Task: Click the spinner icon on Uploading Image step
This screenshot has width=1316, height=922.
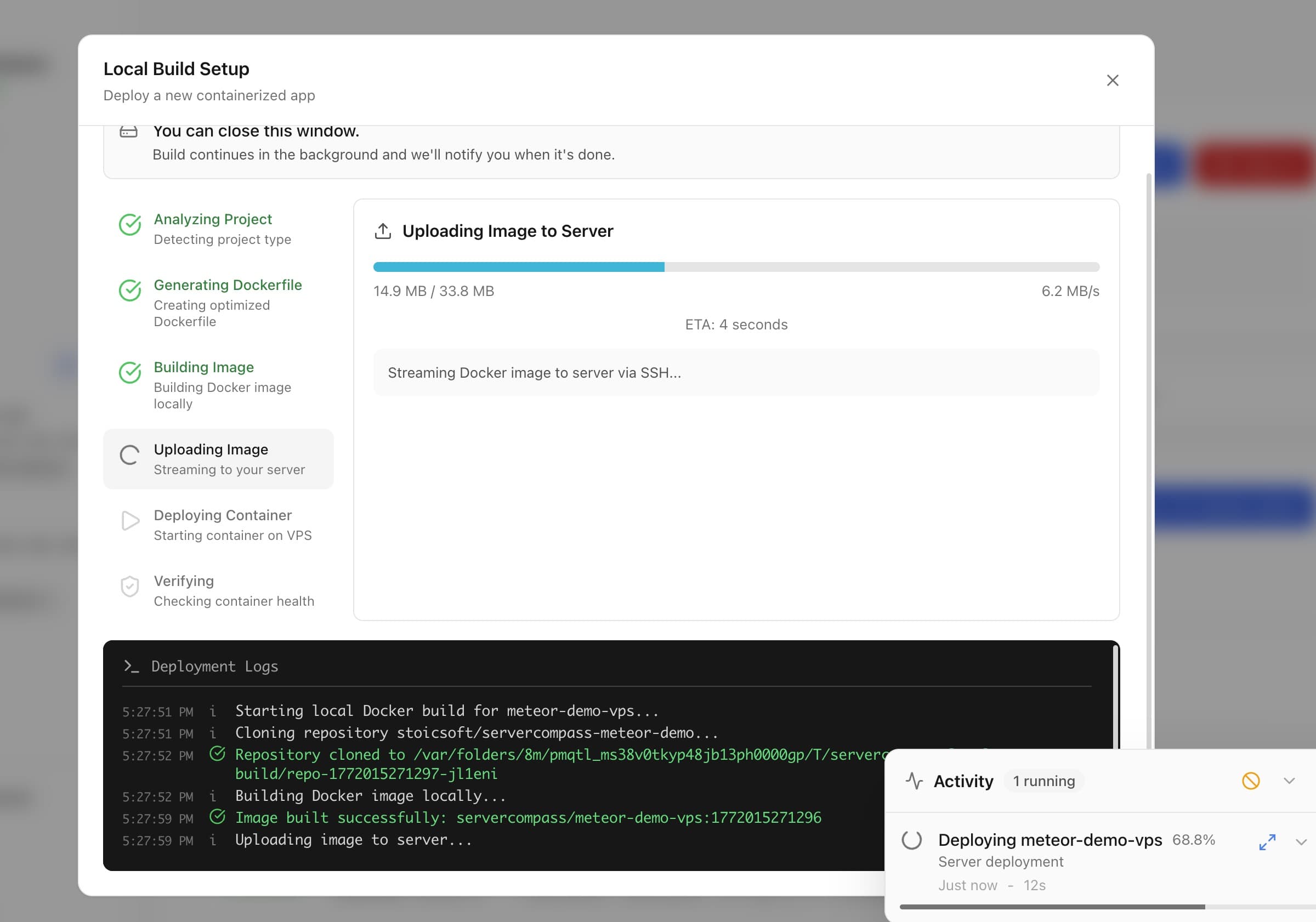Action: pyautogui.click(x=129, y=456)
